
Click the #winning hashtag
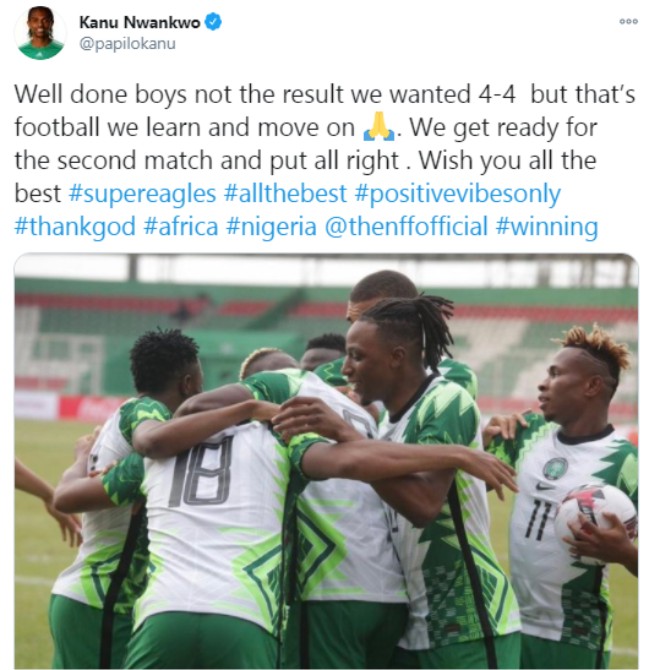(x=546, y=227)
